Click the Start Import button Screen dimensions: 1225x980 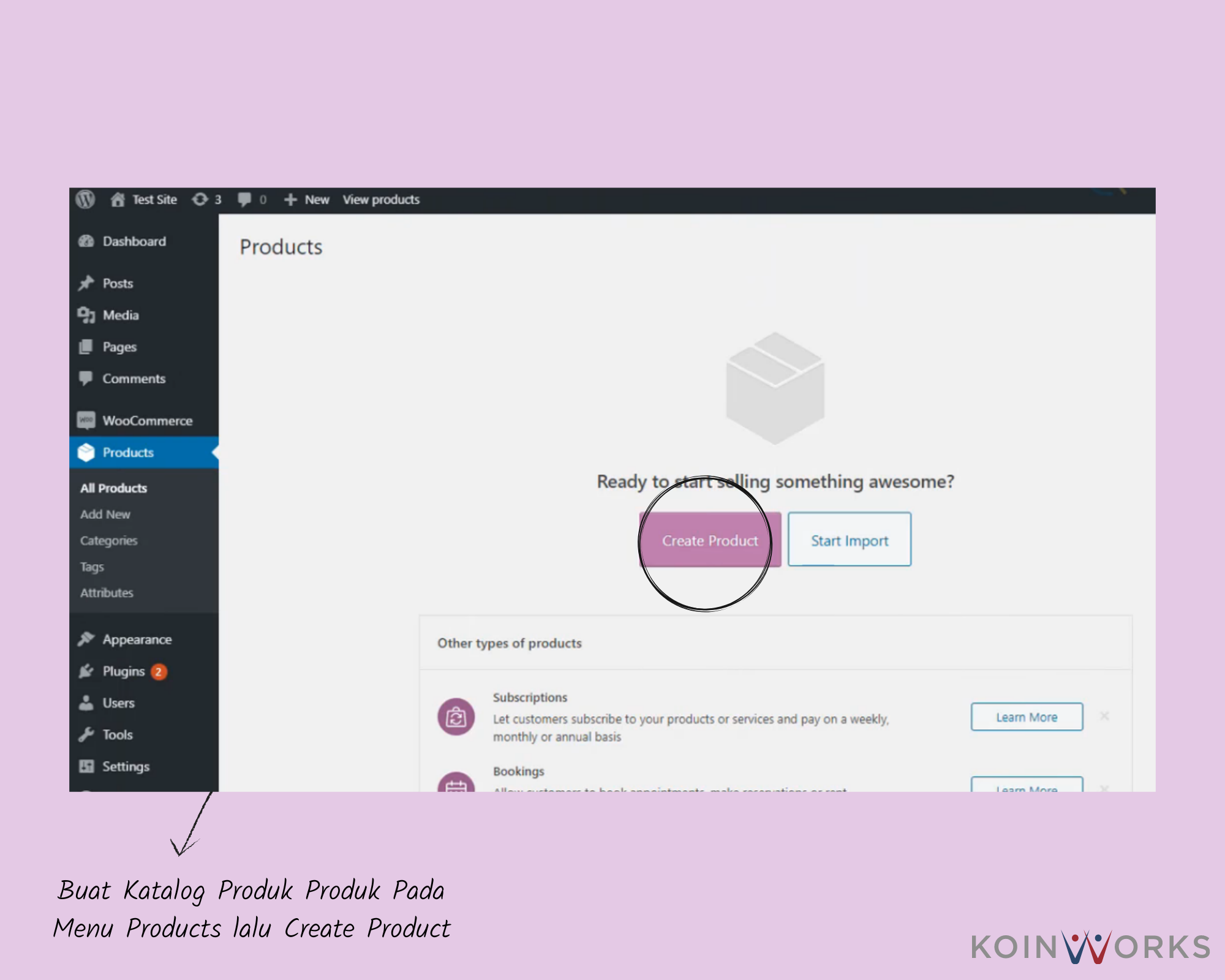click(849, 540)
